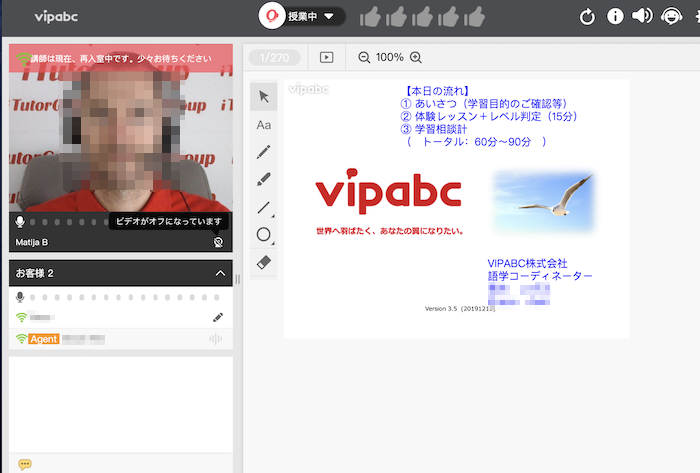
Task: Select the eraser tool
Action: [x=264, y=262]
